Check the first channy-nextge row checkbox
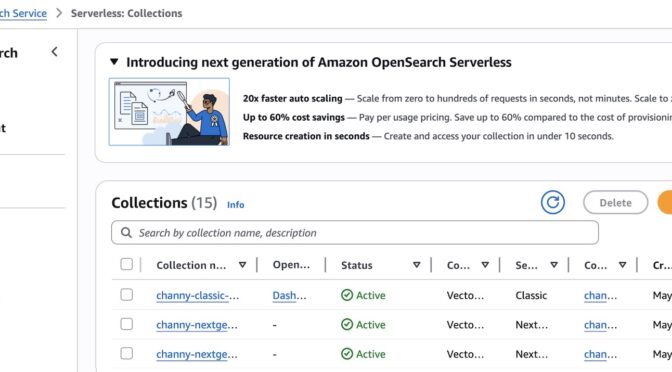The height and width of the screenshot is (372, 672). point(126,324)
